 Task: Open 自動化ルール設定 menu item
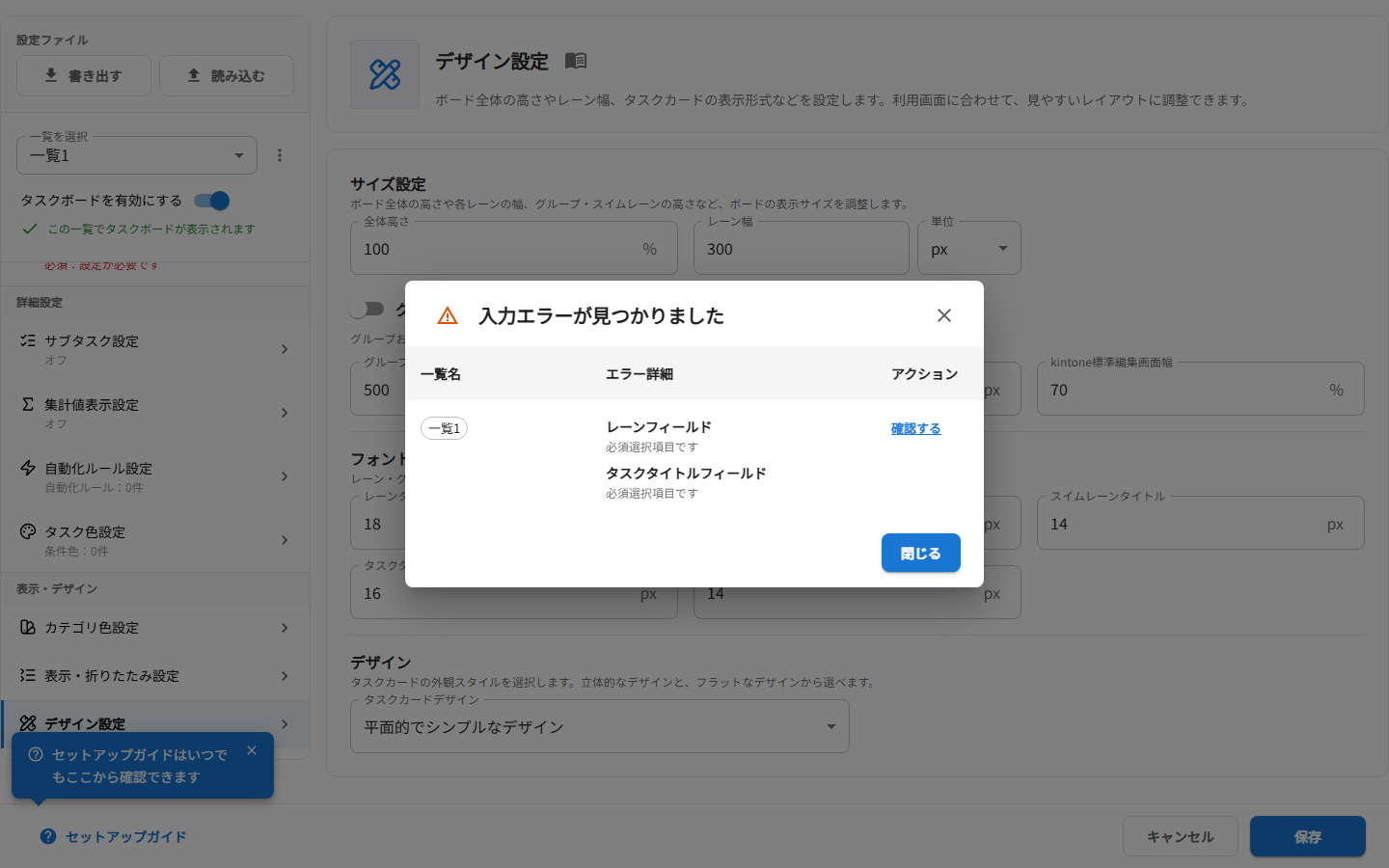[155, 476]
